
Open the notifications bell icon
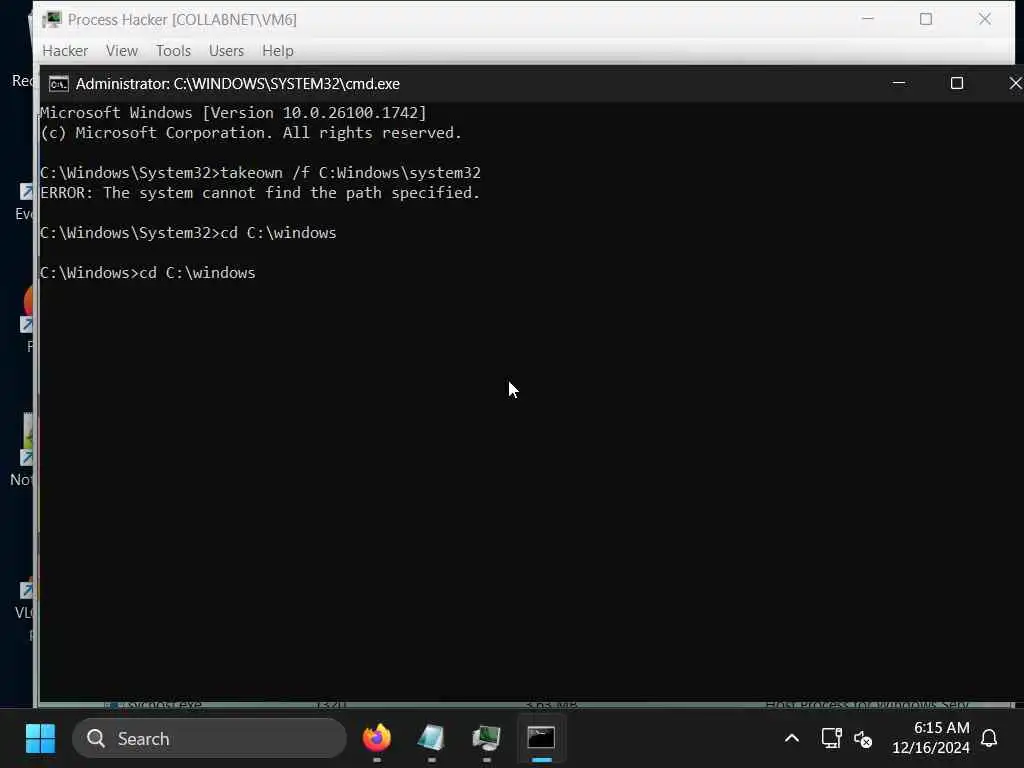click(x=989, y=739)
